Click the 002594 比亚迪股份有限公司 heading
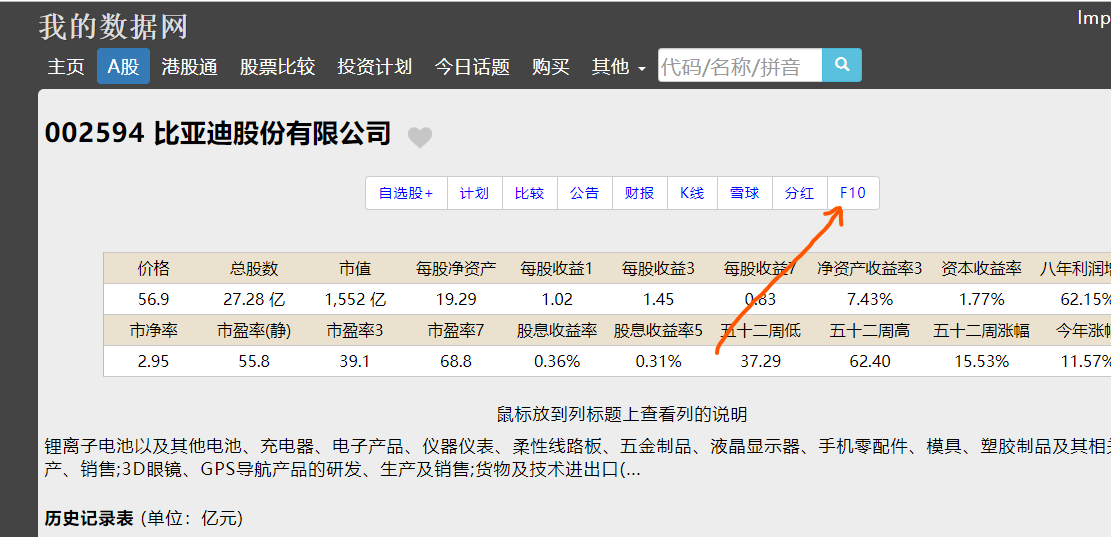Image resolution: width=1111 pixels, height=537 pixels. click(x=218, y=133)
